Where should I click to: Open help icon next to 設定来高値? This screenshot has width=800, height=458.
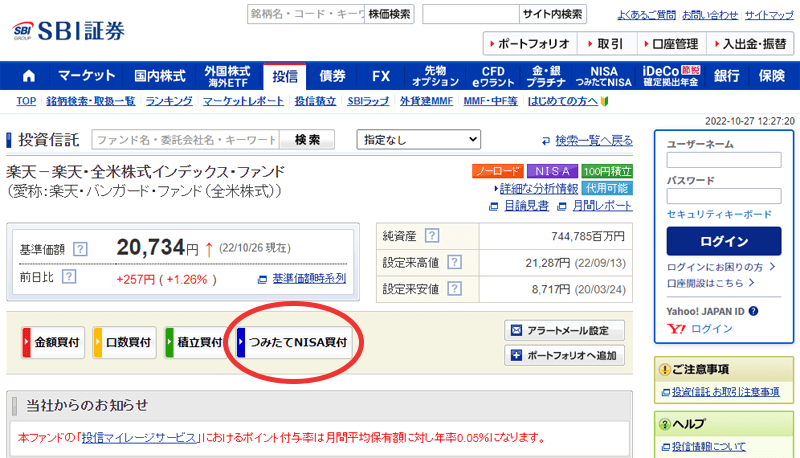(x=454, y=262)
